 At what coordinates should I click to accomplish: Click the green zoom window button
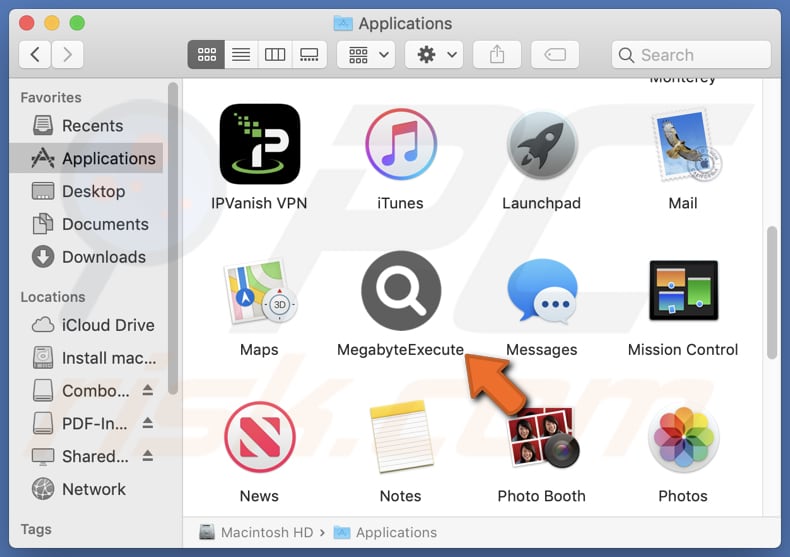pos(77,23)
